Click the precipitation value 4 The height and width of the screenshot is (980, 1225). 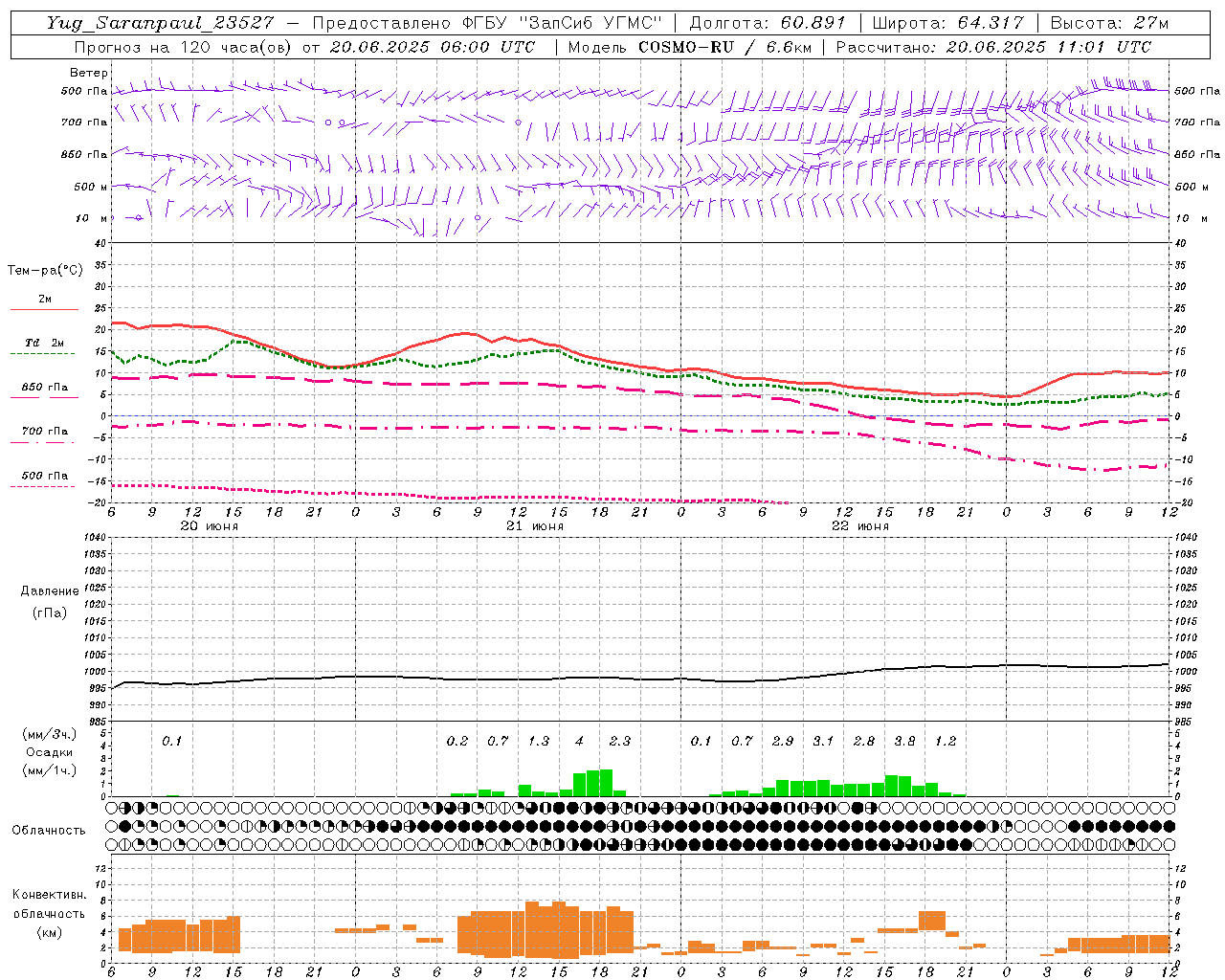click(x=579, y=741)
